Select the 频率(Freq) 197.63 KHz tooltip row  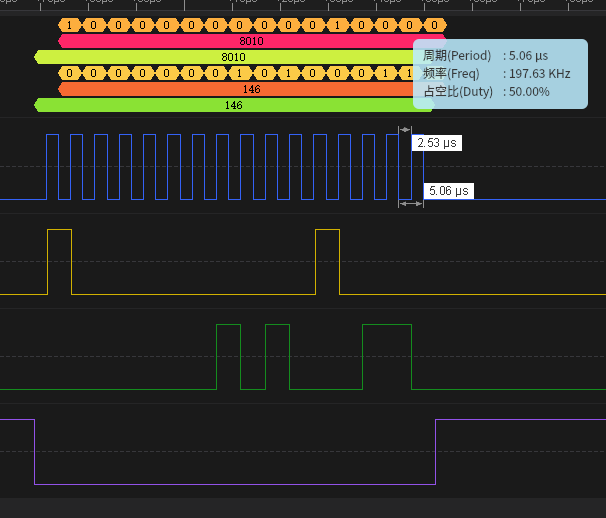tap(497, 73)
